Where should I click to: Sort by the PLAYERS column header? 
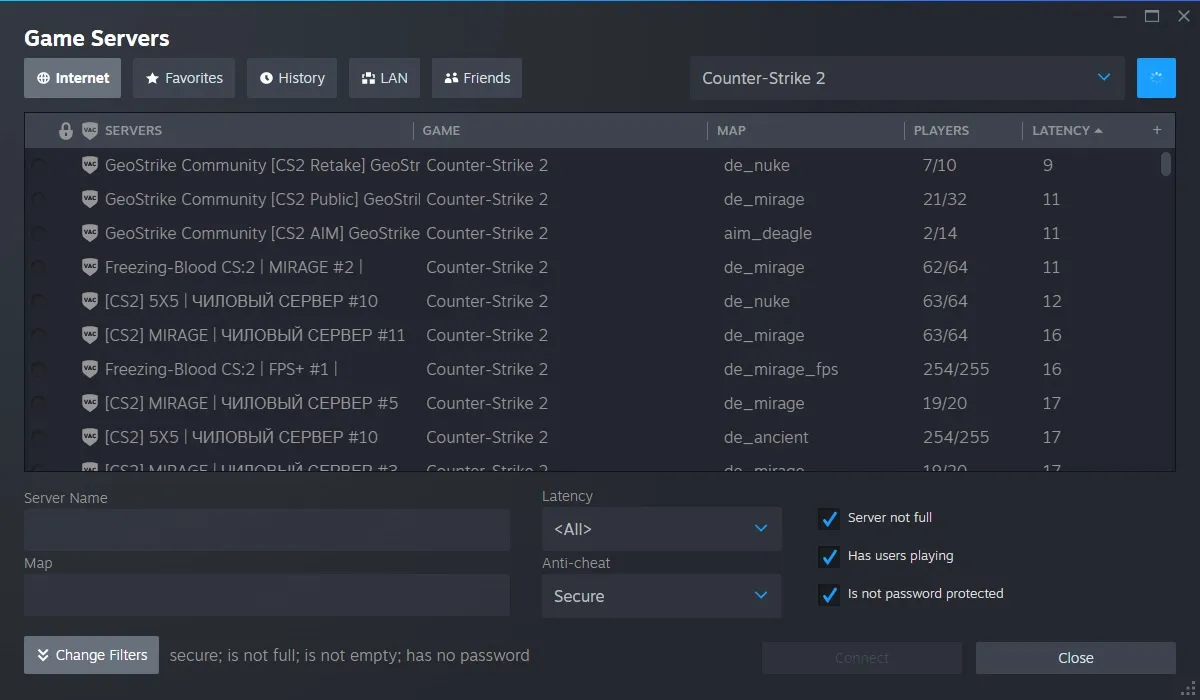(941, 131)
